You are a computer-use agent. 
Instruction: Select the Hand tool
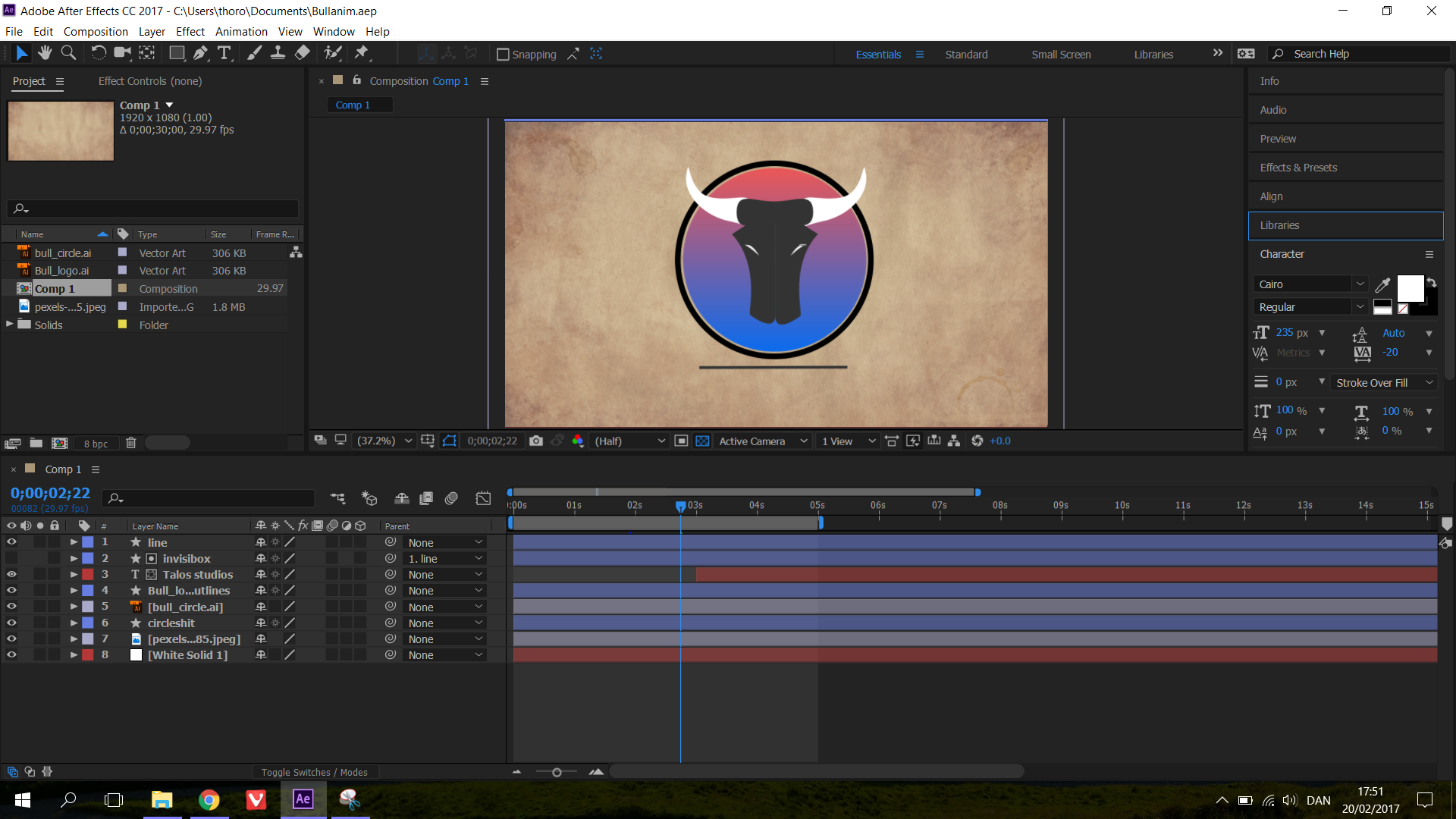(45, 53)
